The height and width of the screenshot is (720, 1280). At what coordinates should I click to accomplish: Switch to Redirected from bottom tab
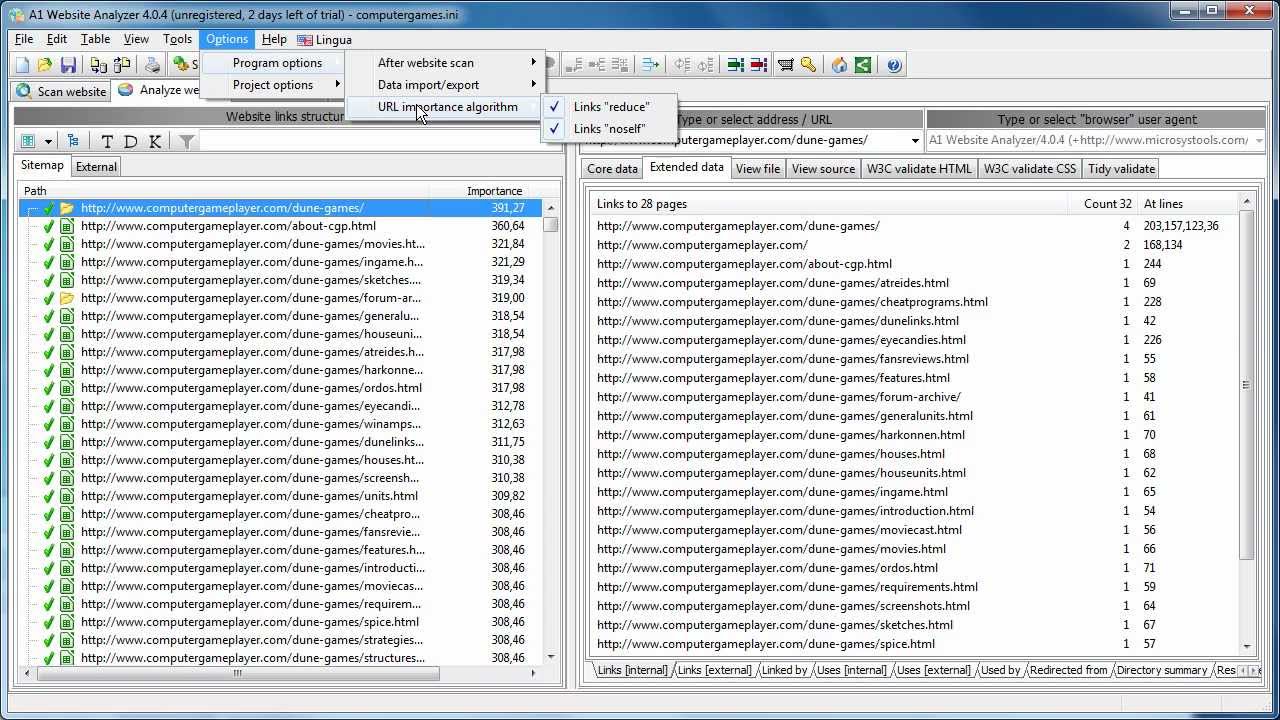(1068, 670)
